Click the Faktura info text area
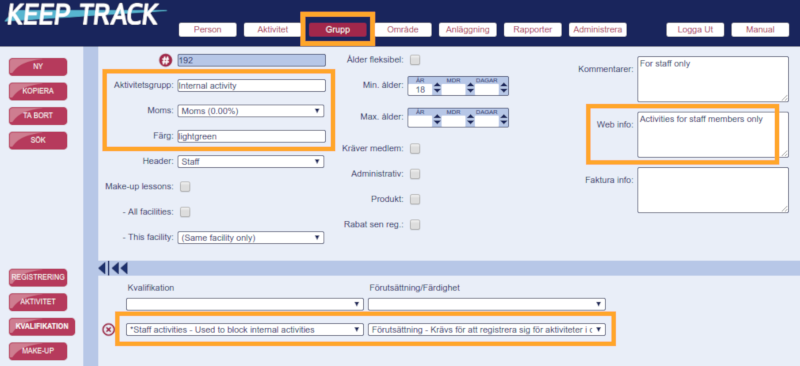 [x=713, y=189]
